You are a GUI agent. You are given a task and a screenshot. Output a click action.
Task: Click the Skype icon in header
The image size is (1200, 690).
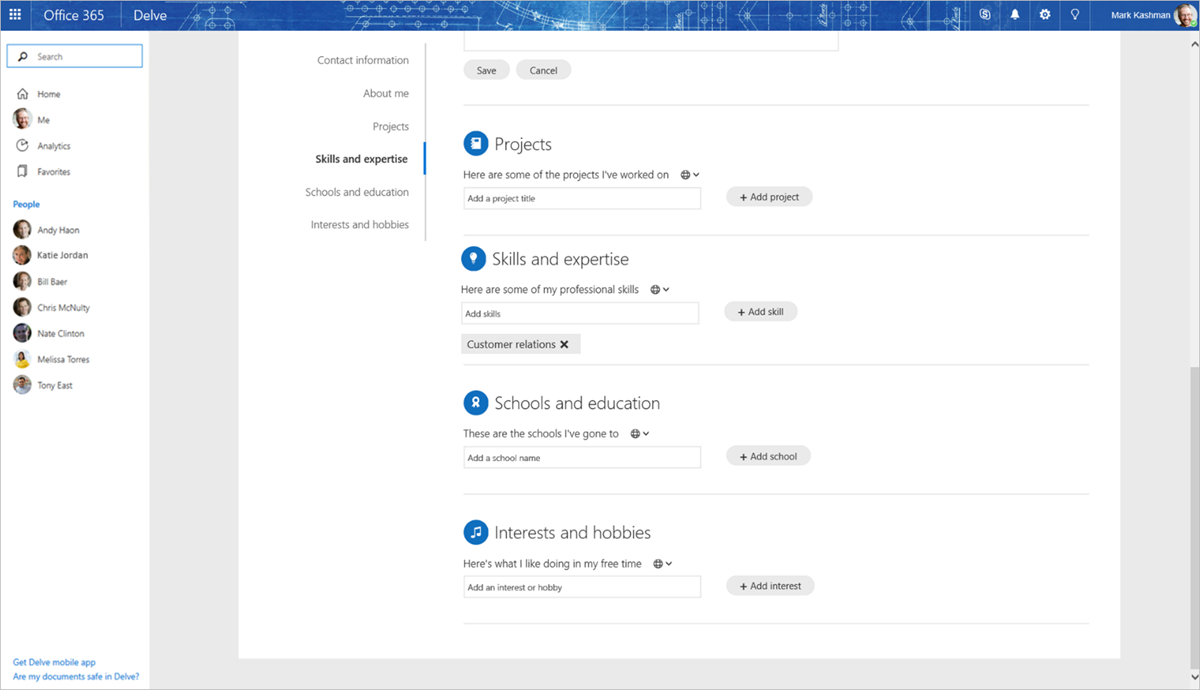click(x=985, y=15)
